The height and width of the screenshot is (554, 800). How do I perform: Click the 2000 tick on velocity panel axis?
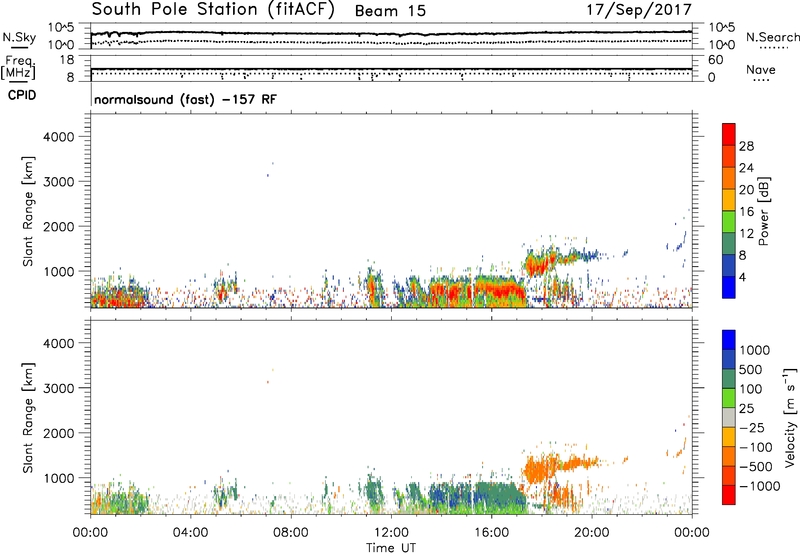59,433
